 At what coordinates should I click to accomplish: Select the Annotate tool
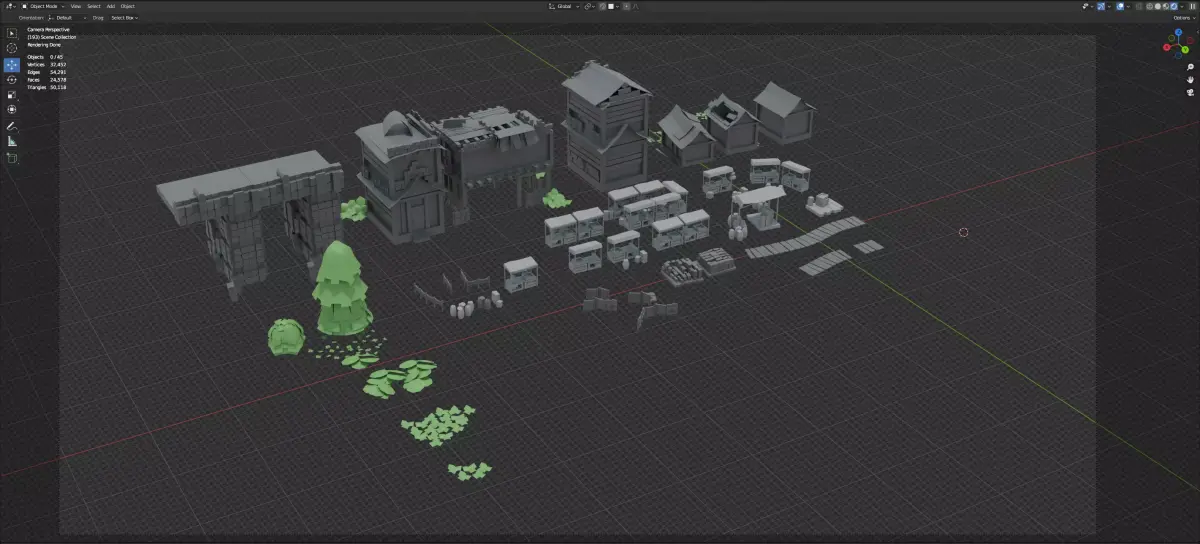click(x=12, y=126)
